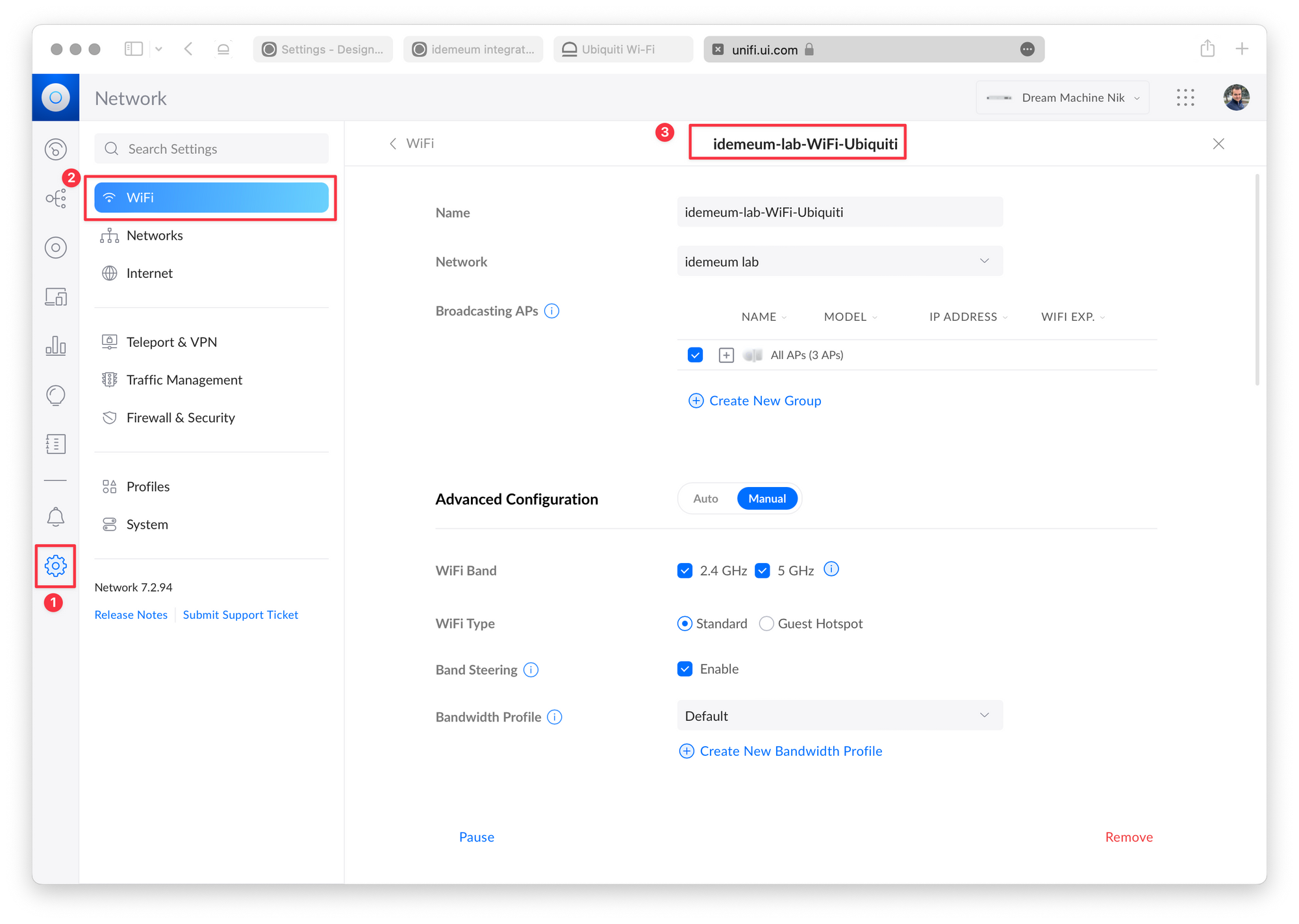The width and height of the screenshot is (1299, 924).
Task: Open a new Safari tab with plus
Action: point(1242,49)
